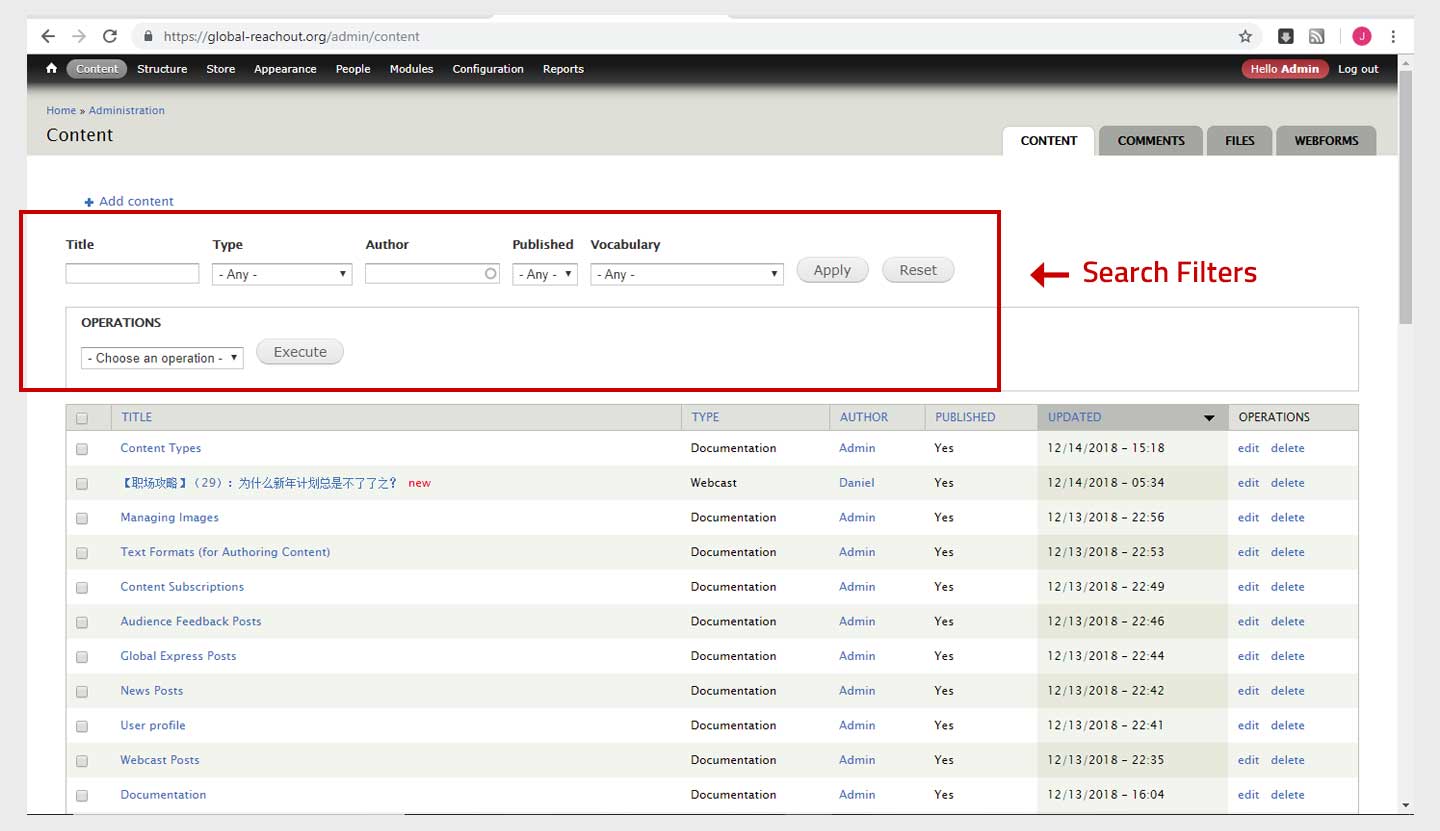Open the Reports admin menu
The height and width of the screenshot is (831, 1440).
563,69
